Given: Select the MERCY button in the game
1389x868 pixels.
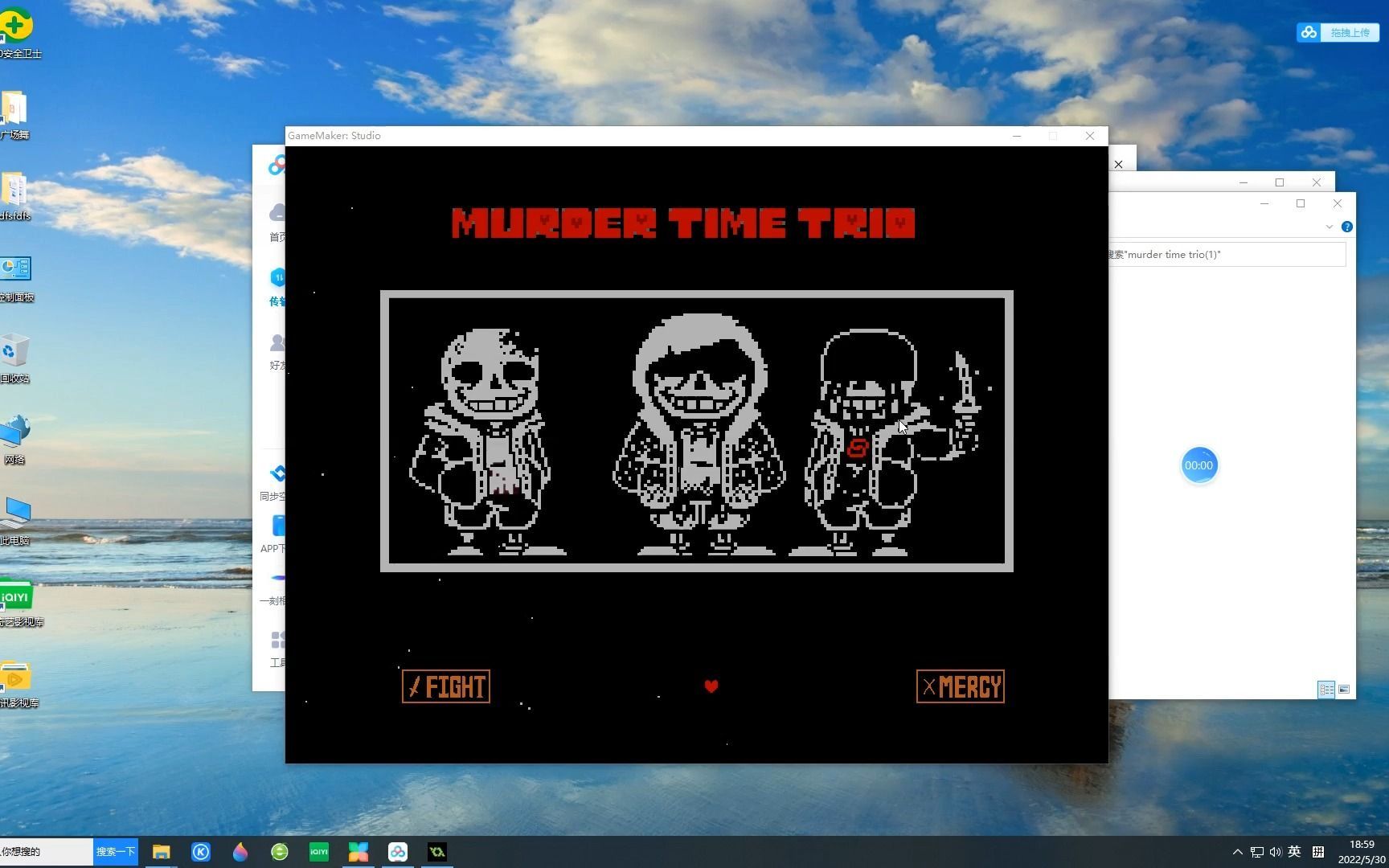Looking at the screenshot, I should click(960, 686).
